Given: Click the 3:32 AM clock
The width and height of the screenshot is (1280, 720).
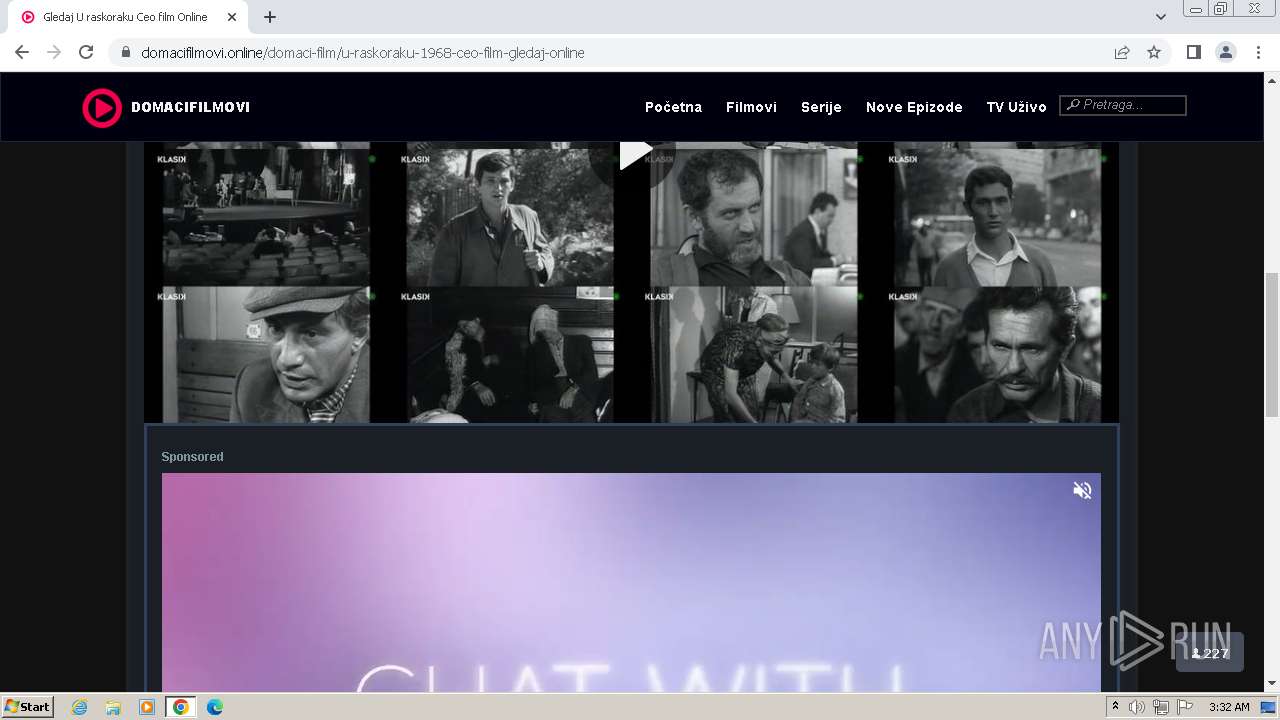Looking at the screenshot, I should click(1229, 707).
